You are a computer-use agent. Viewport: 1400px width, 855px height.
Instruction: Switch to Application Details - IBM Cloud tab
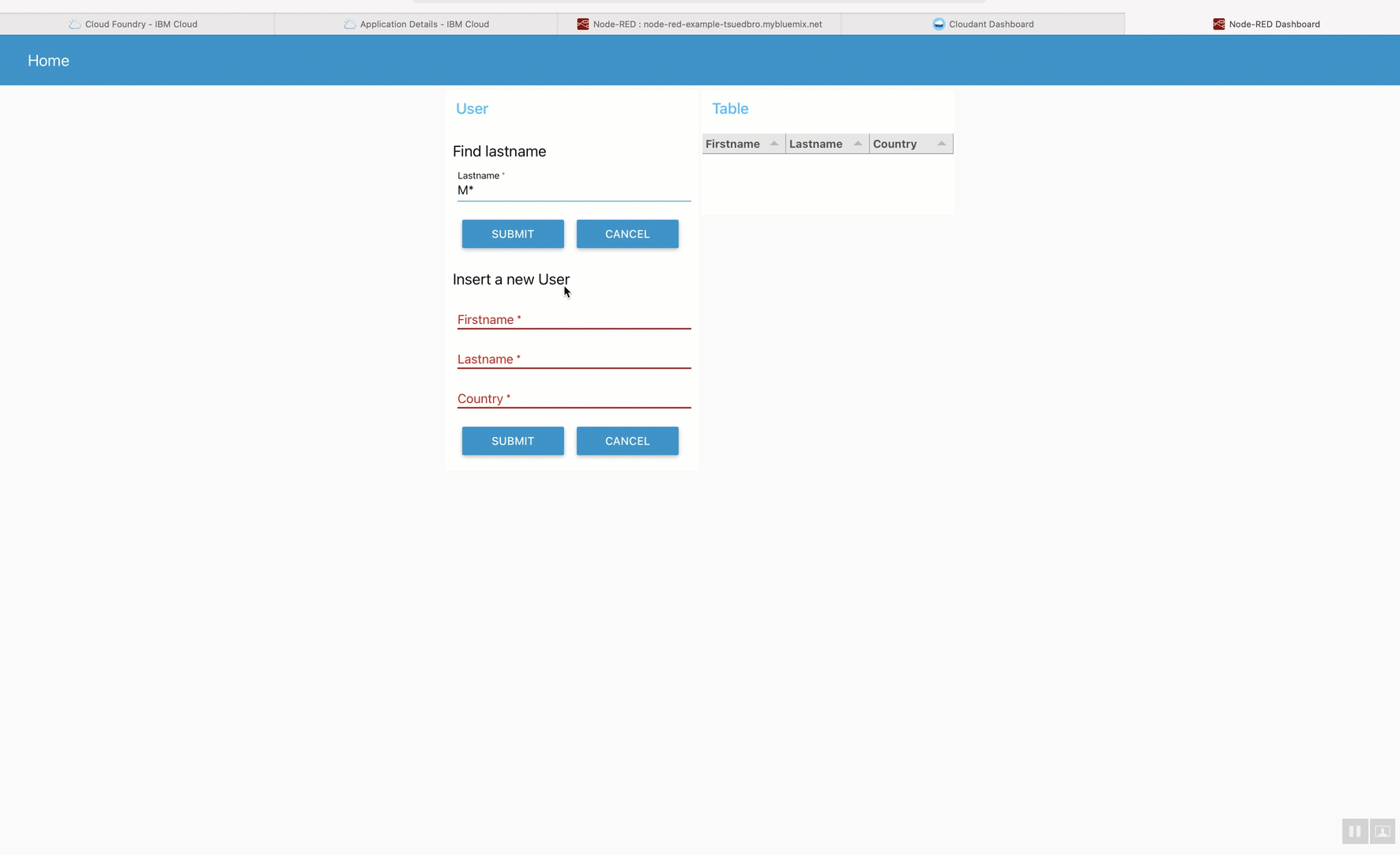click(416, 24)
